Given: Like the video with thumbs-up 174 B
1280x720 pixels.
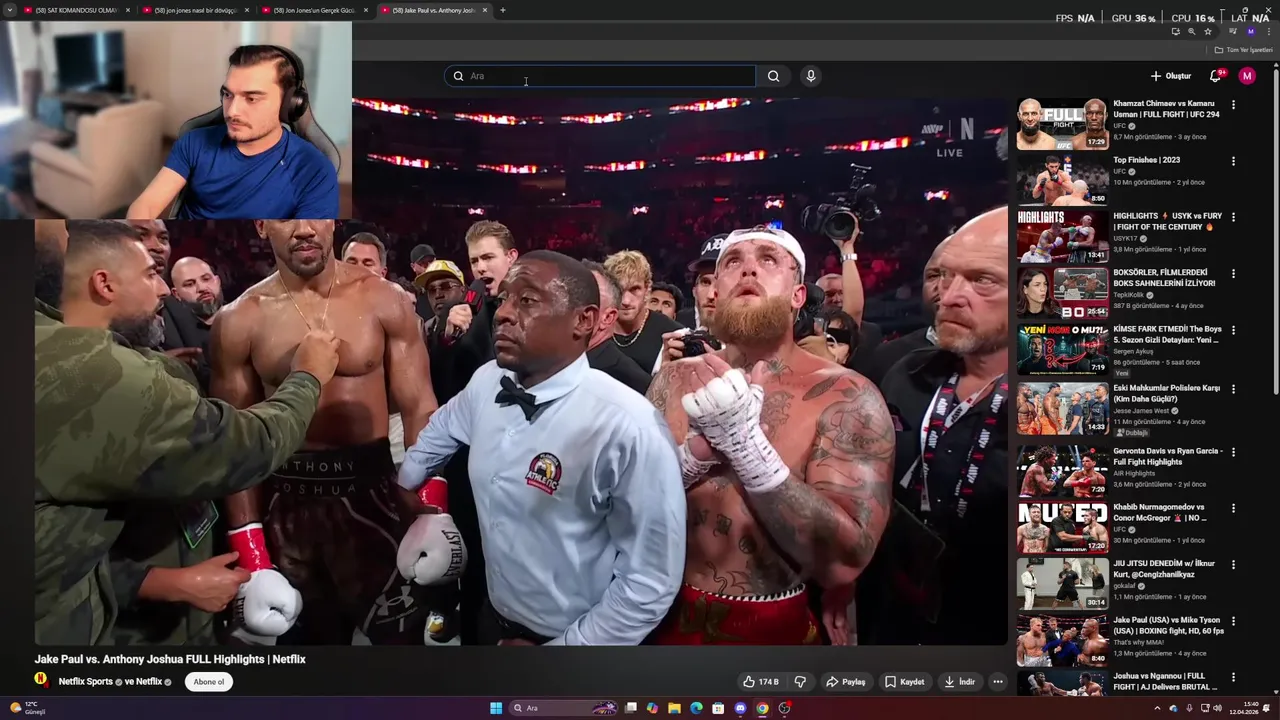Looking at the screenshot, I should pos(760,682).
